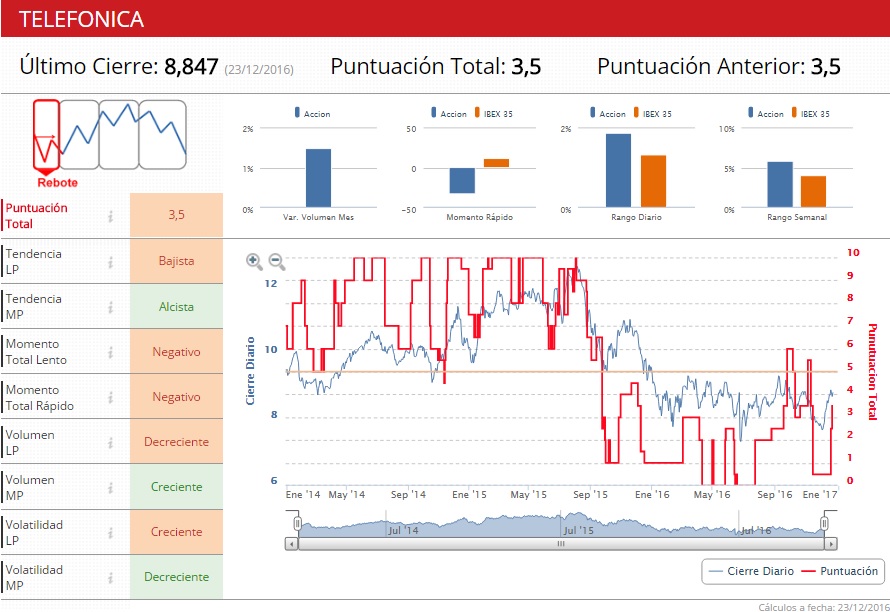Image resolution: width=890 pixels, height=612 pixels.
Task: Open info icon for Tendencia LP
Action: click(x=111, y=262)
